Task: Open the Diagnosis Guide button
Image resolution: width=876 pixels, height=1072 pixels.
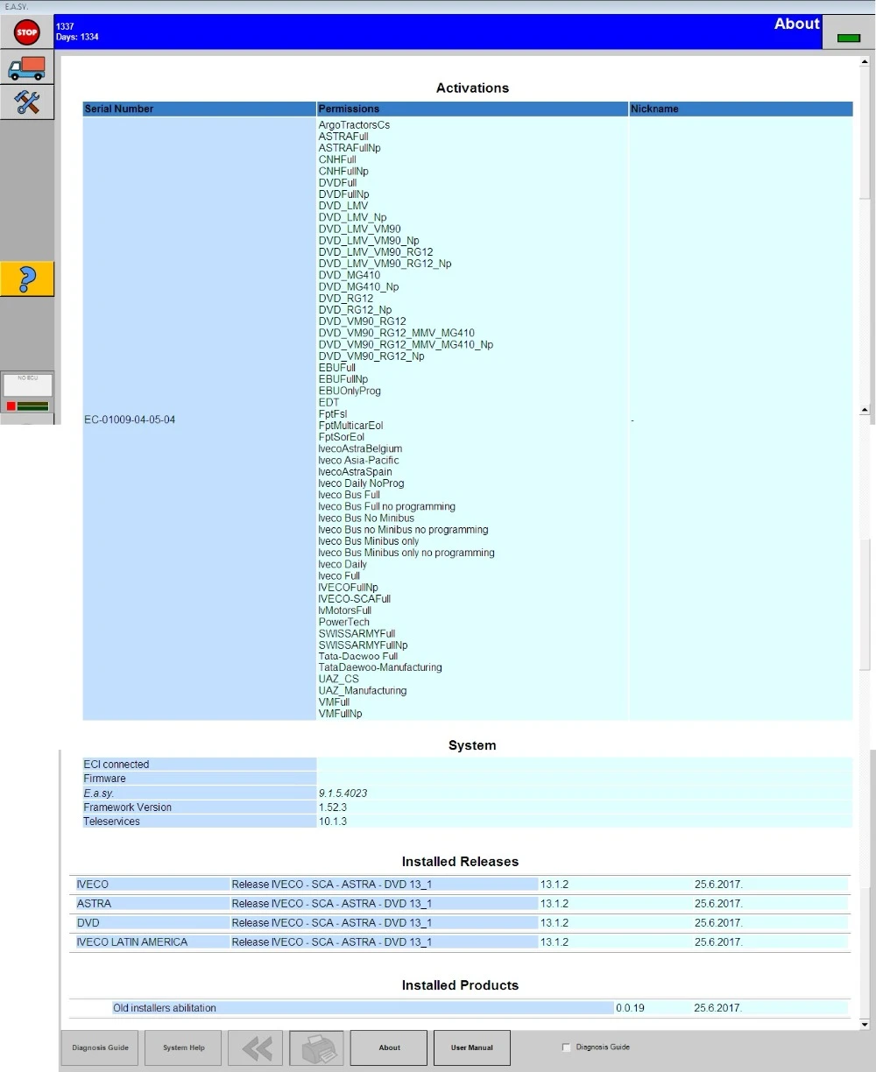Action: coord(100,1047)
